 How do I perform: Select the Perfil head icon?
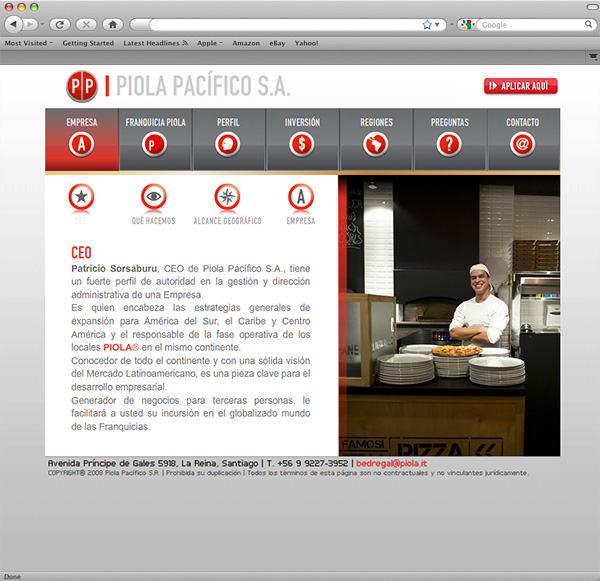click(x=228, y=144)
